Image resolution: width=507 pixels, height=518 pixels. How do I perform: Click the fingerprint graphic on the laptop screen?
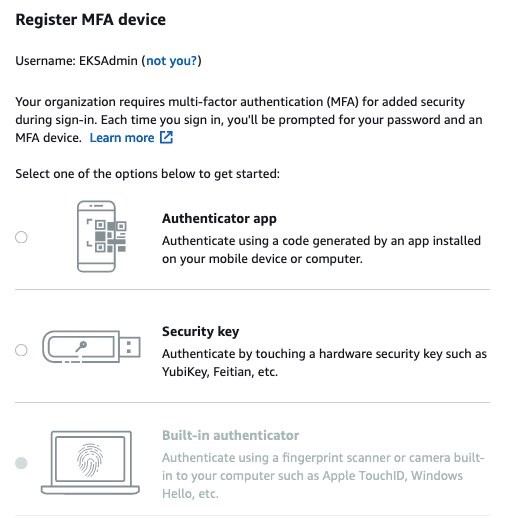tap(90, 459)
